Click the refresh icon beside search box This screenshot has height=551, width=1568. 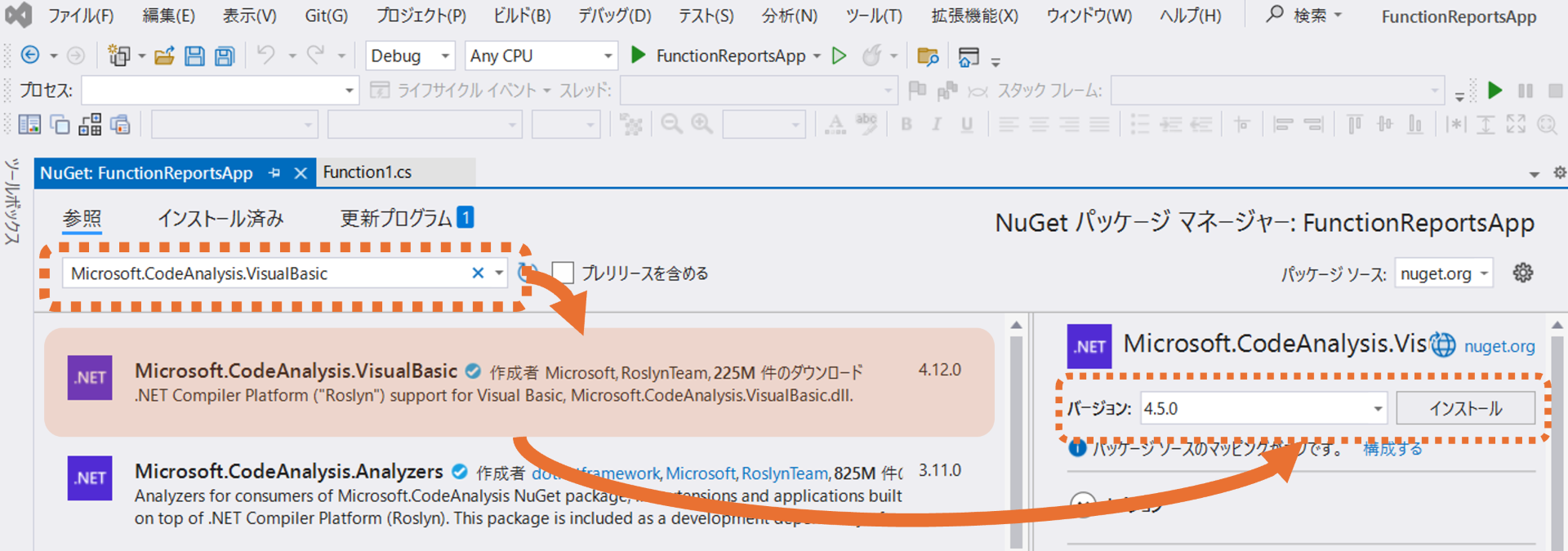point(528,273)
